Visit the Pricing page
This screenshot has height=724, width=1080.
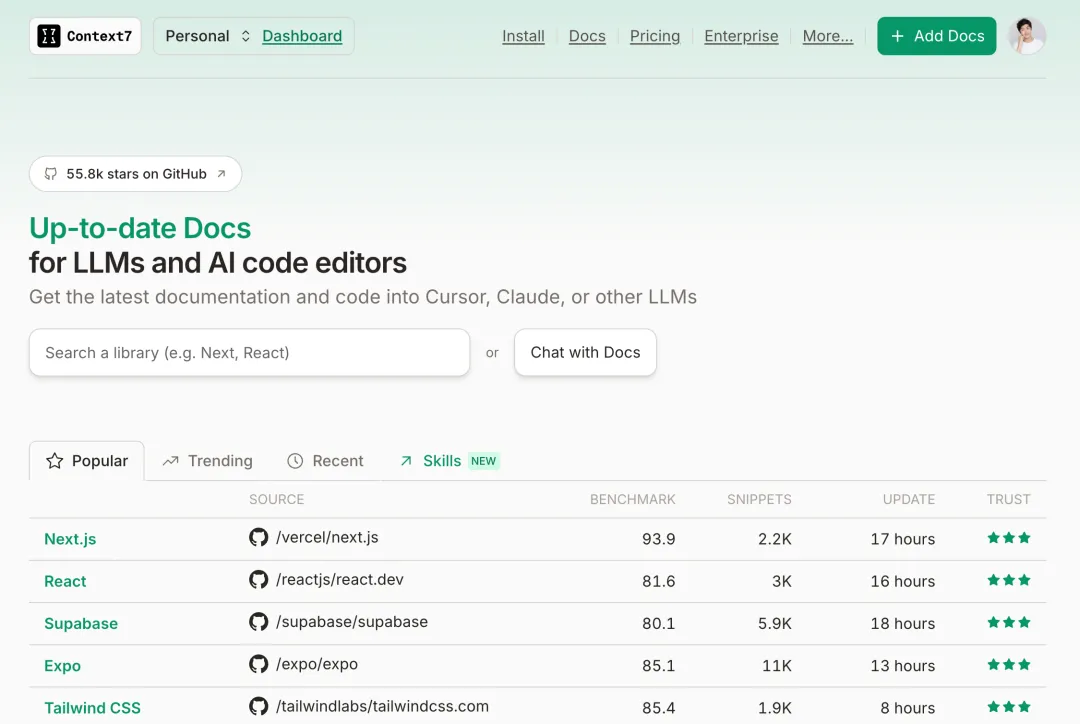click(655, 36)
